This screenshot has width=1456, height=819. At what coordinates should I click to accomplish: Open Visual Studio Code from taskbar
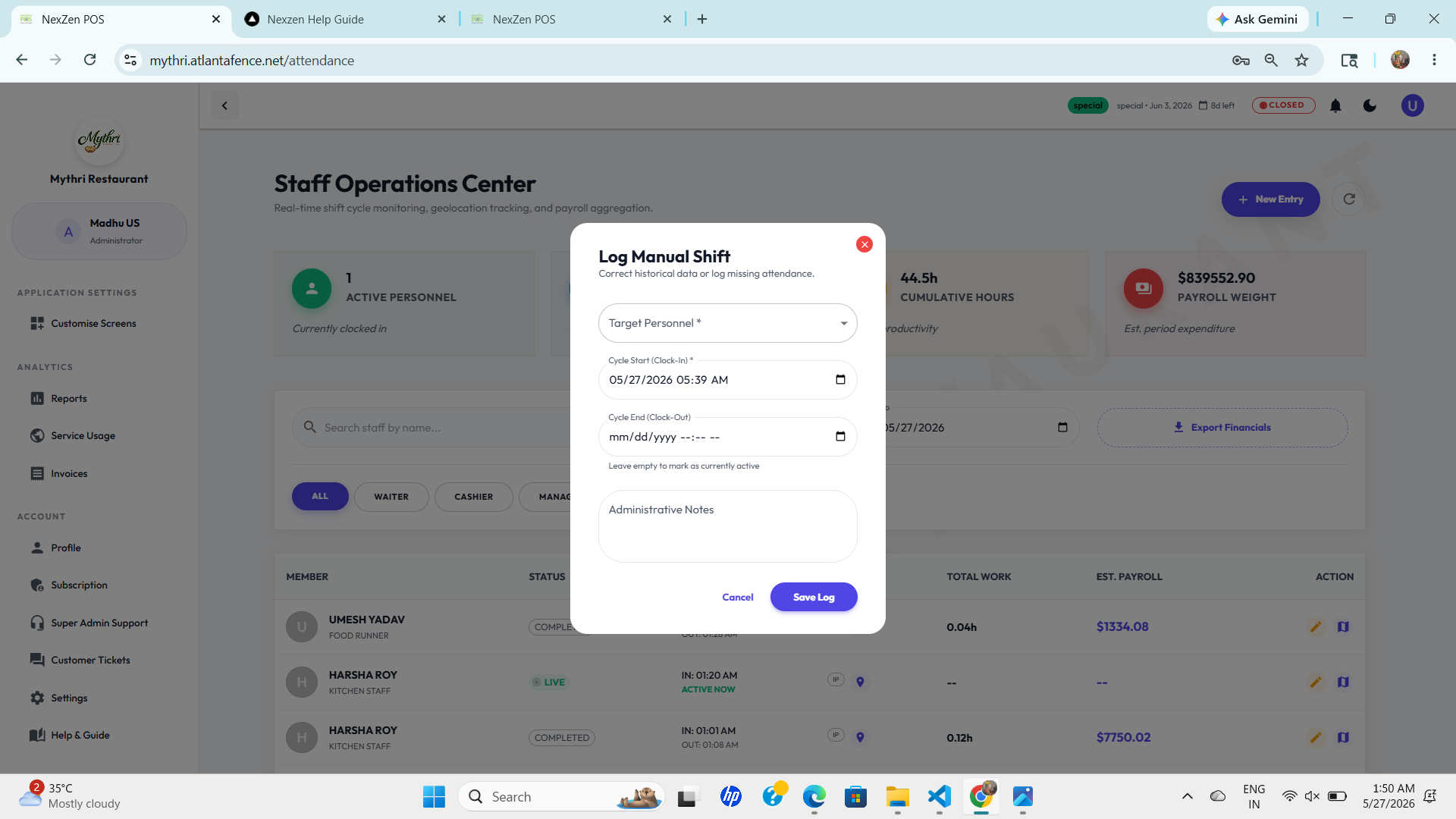tap(939, 797)
